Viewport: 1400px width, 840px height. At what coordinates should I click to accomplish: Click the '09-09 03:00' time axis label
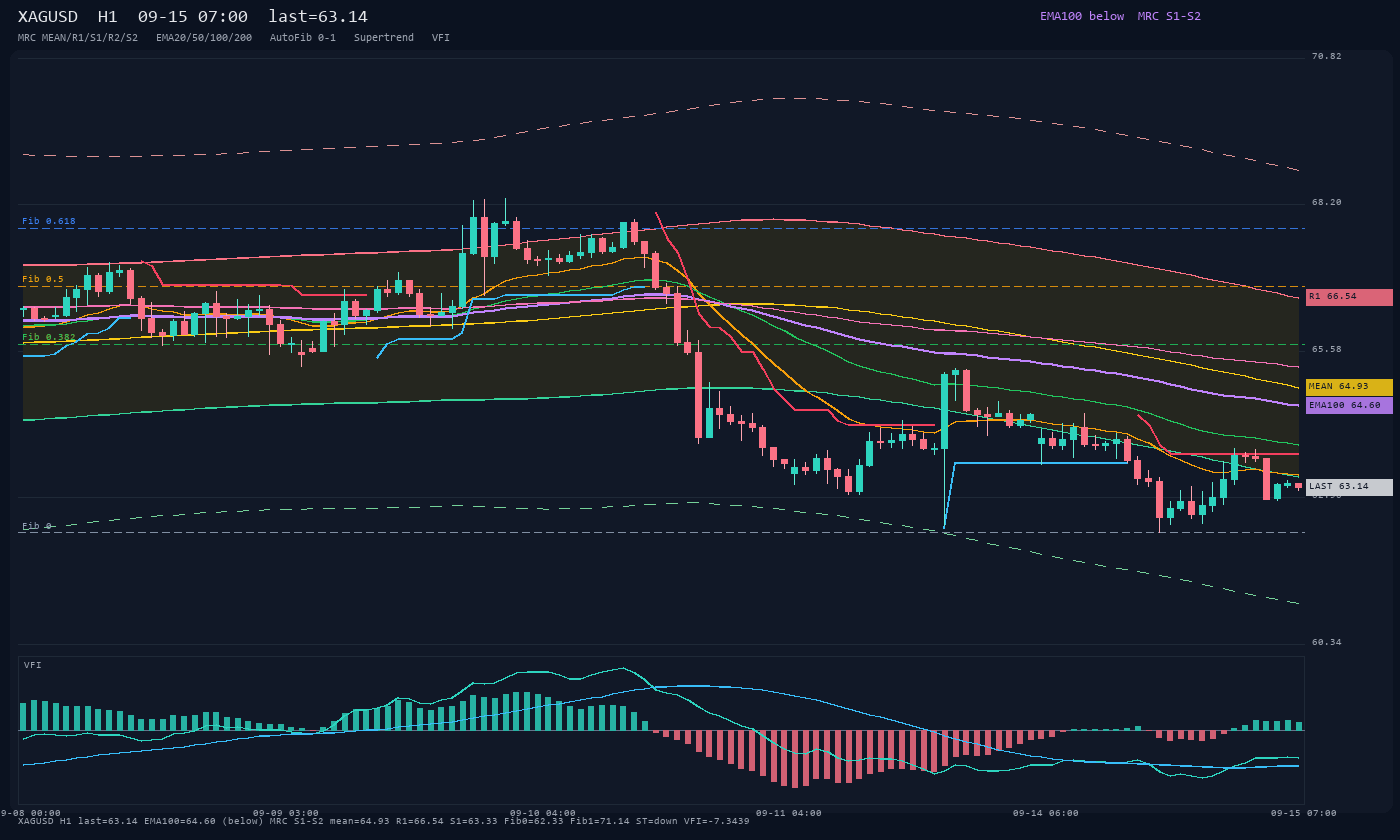(286, 813)
